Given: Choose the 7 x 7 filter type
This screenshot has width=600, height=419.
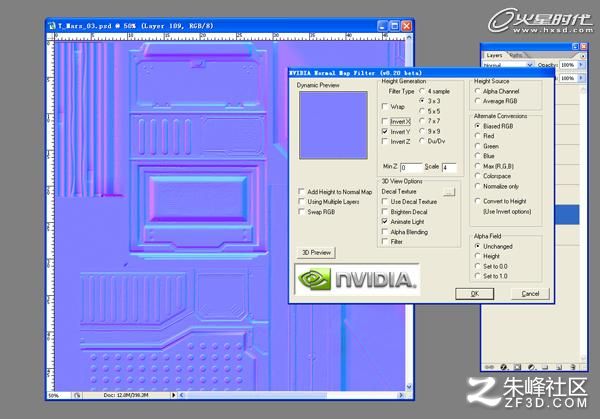Looking at the screenshot, I should pos(422,121).
